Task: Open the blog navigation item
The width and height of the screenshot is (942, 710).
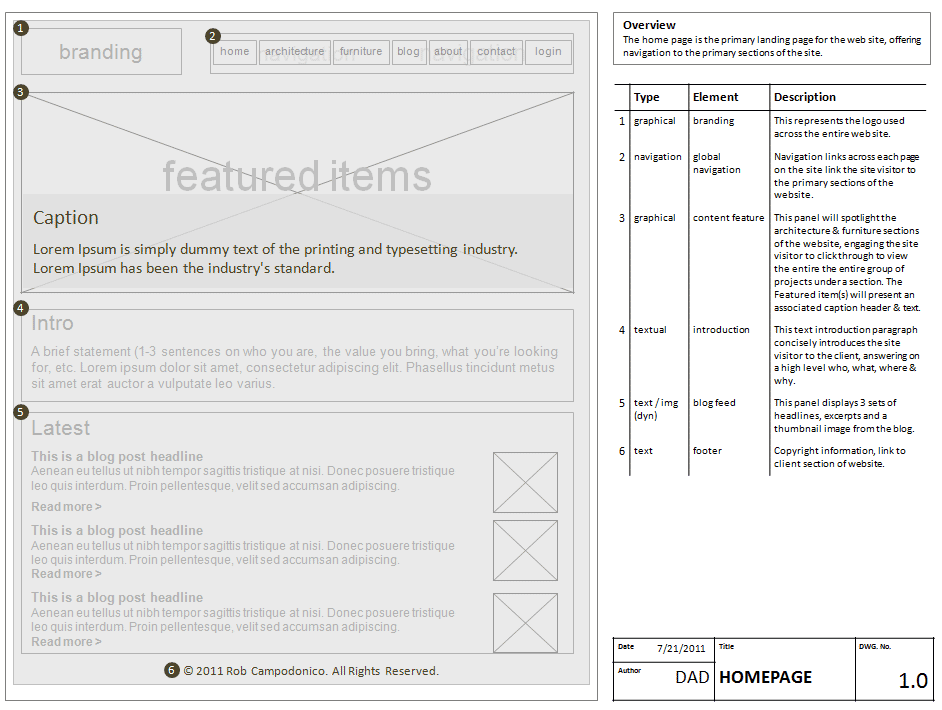Action: coord(409,52)
